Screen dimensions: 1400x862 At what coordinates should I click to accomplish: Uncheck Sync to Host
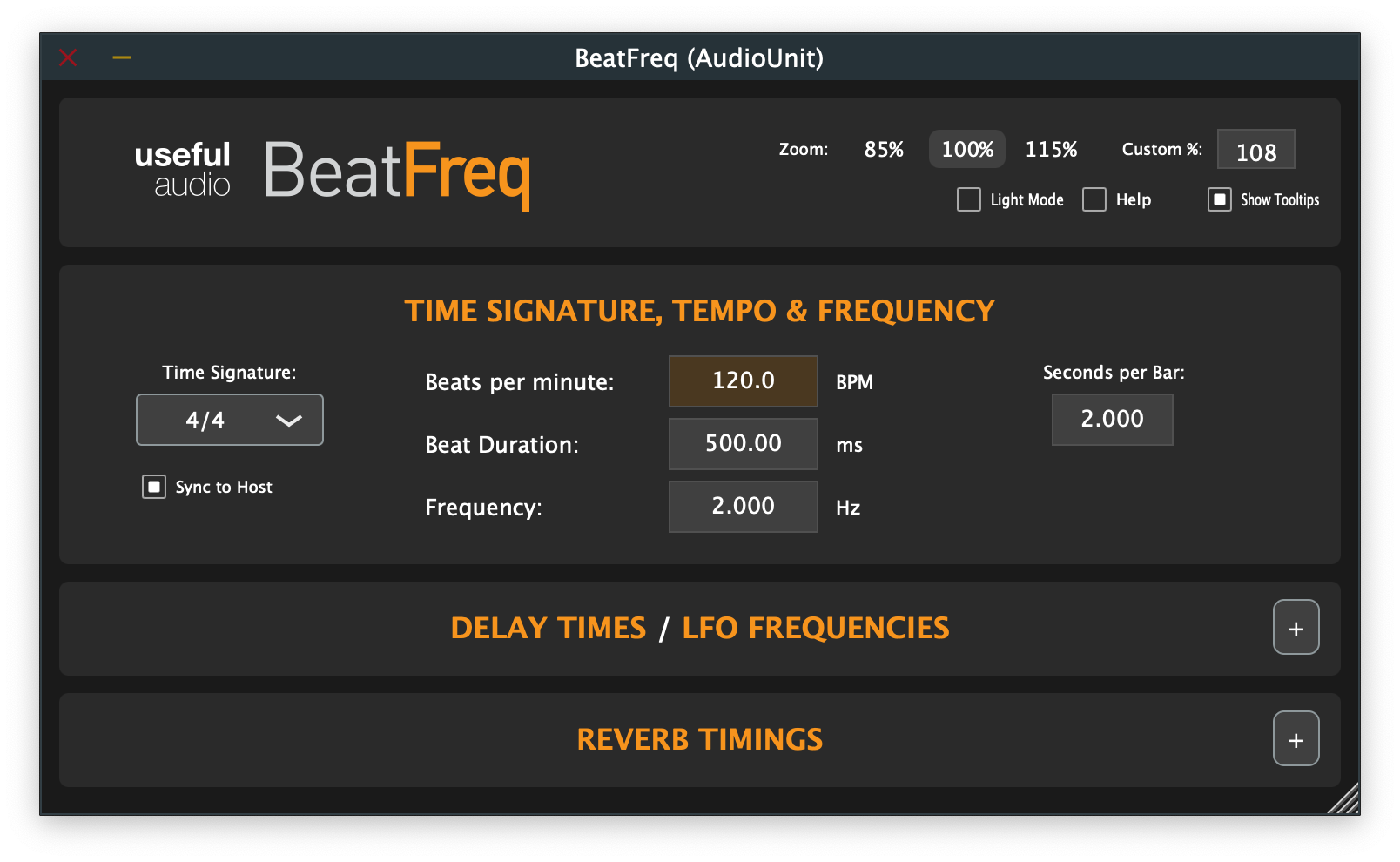pyautogui.click(x=153, y=487)
